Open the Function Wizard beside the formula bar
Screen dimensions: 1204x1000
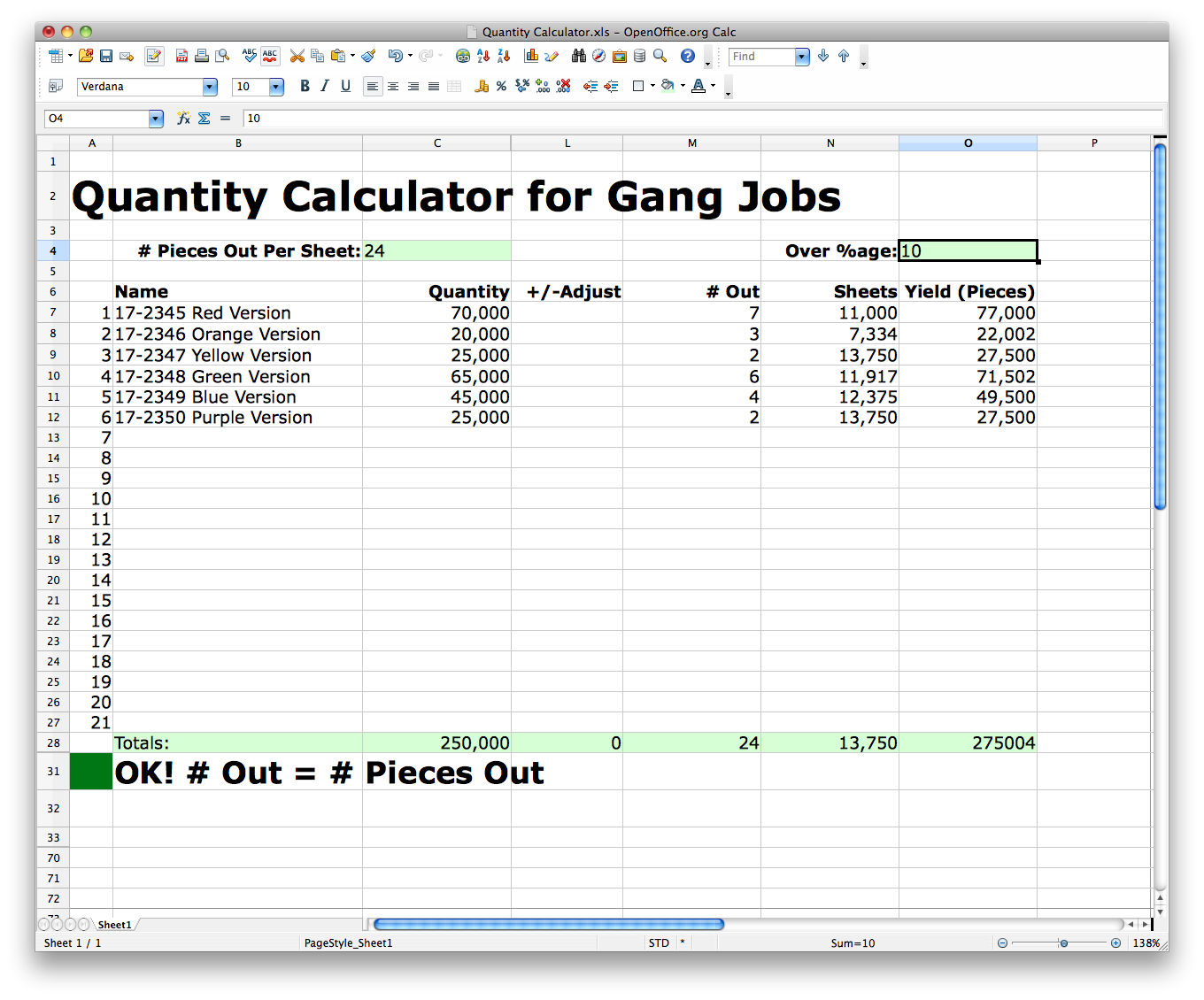tap(183, 119)
